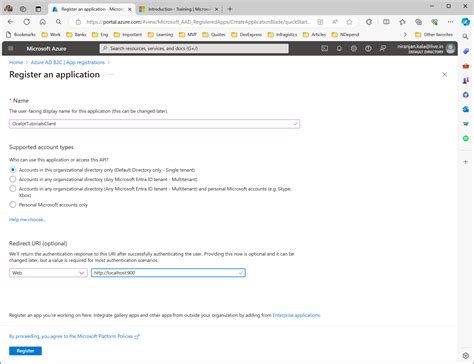This screenshot has height=364, width=474.
Task: Open the favorites hub
Action: tap(402, 22)
